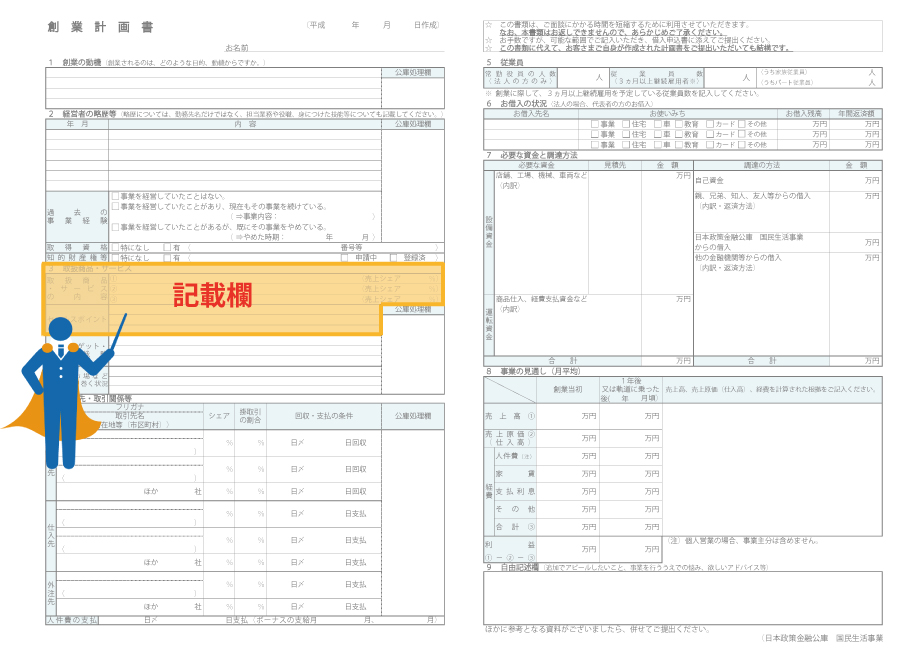
Task: Click the '⇒やめた時期:' field label
Action: [x=259, y=237]
